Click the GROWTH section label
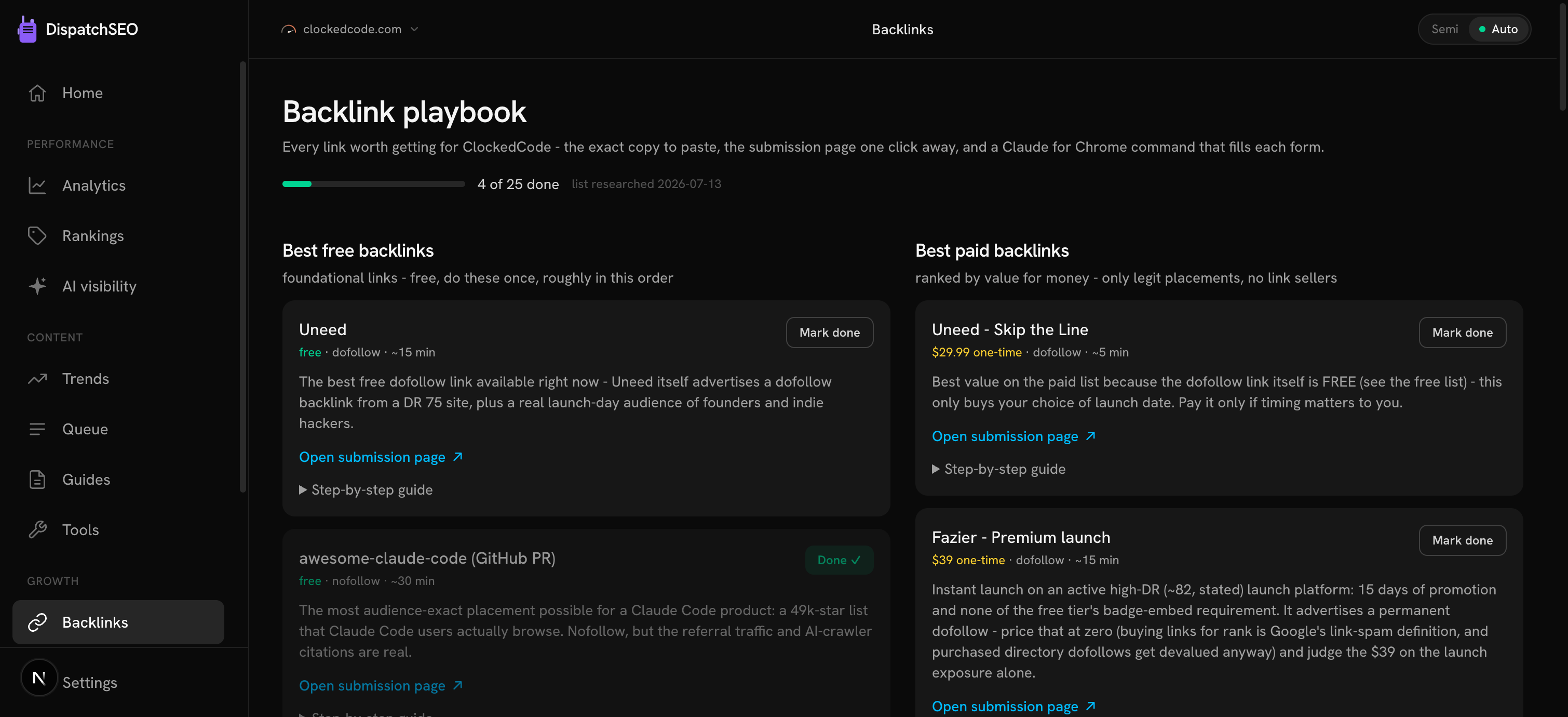This screenshot has height=717, width=1568. tap(53, 581)
